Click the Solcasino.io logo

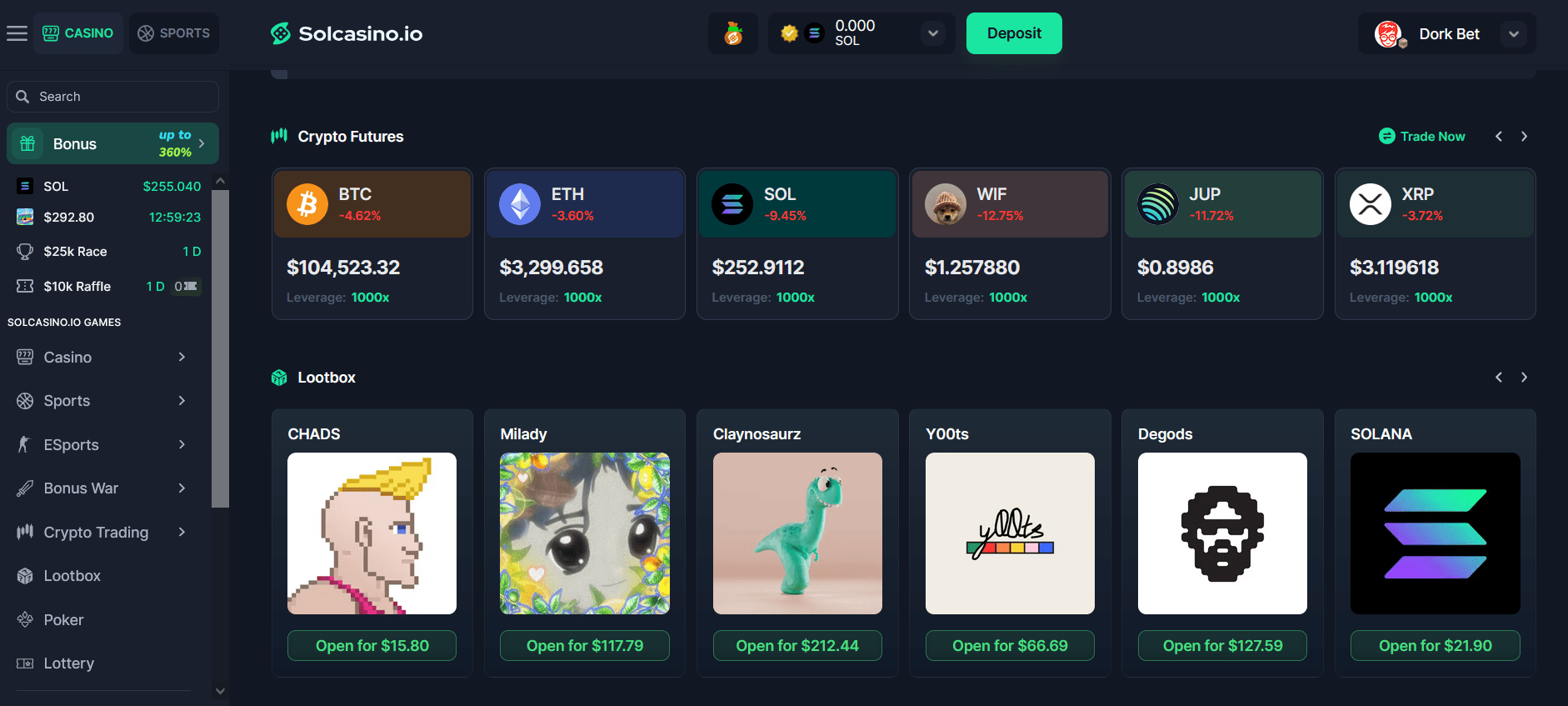[x=347, y=33]
